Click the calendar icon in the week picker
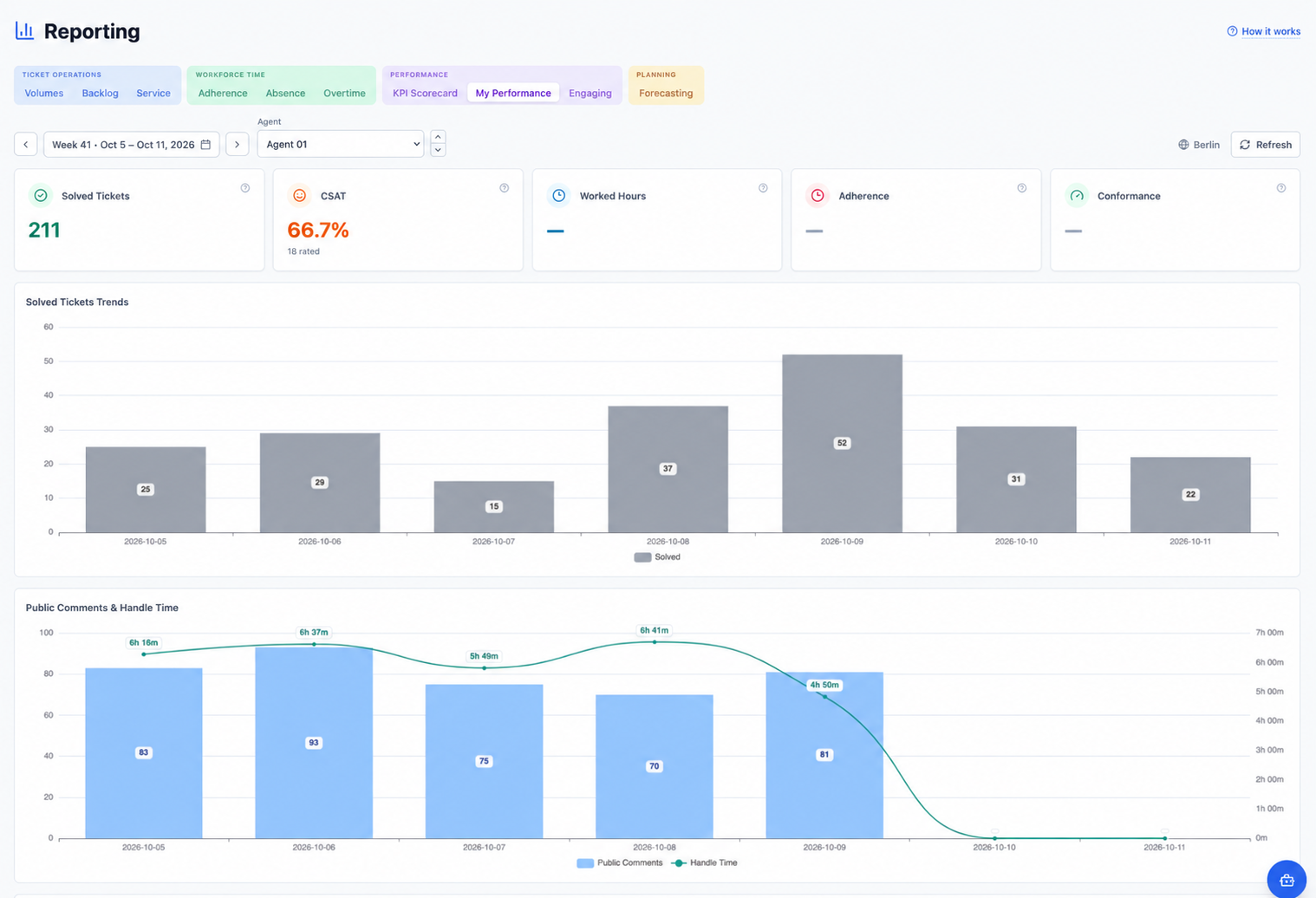Image resolution: width=1316 pixels, height=898 pixels. [205, 145]
